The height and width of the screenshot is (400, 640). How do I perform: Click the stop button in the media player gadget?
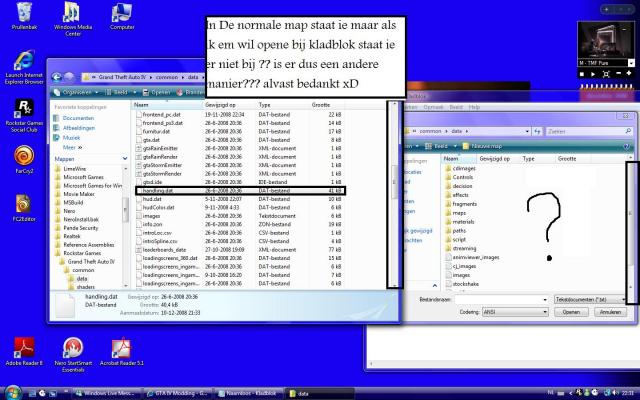(x=582, y=74)
